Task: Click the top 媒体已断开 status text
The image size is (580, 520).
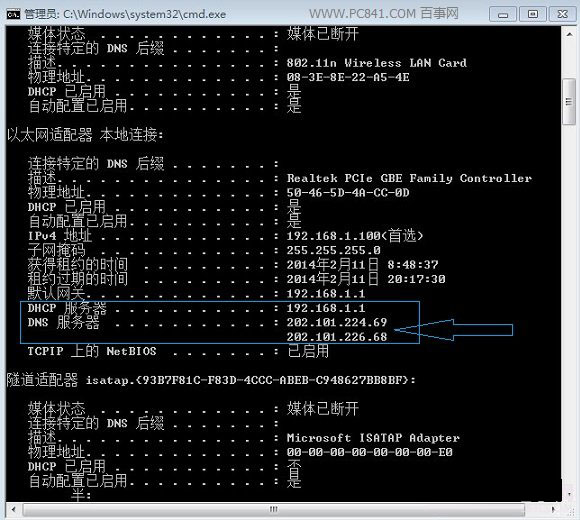Action: tap(323, 34)
